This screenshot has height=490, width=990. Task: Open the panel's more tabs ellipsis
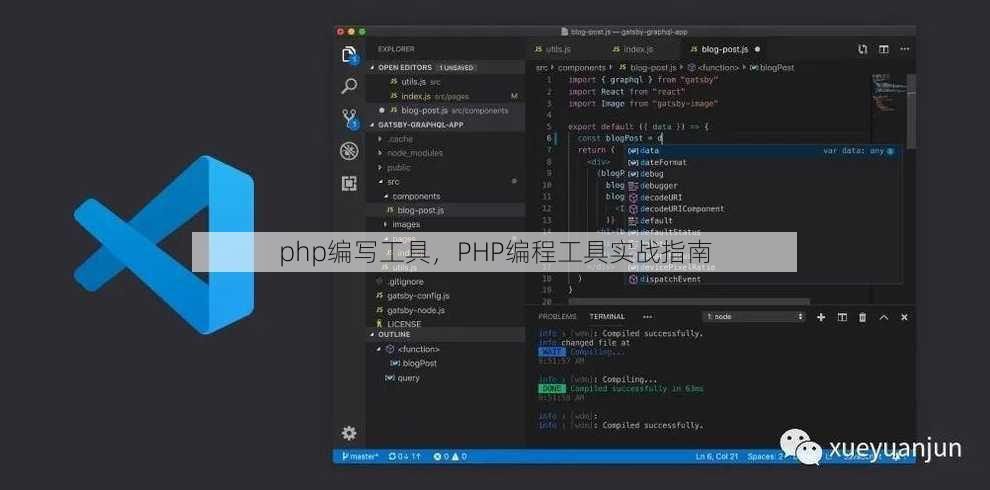[647, 317]
